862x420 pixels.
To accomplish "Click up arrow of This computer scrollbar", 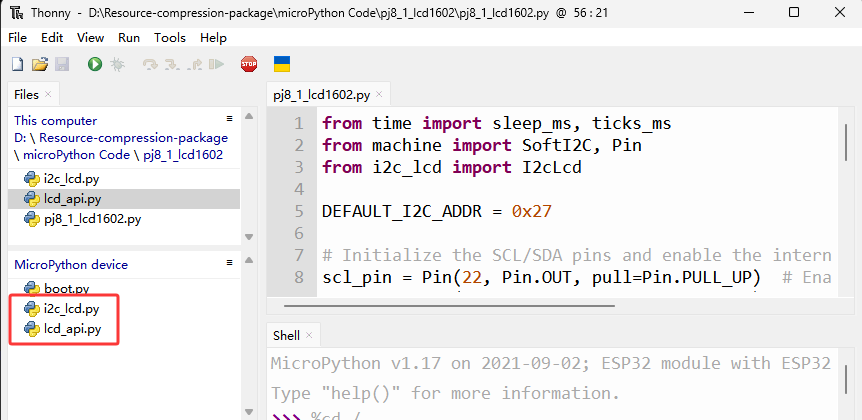I will pyautogui.click(x=248, y=116).
